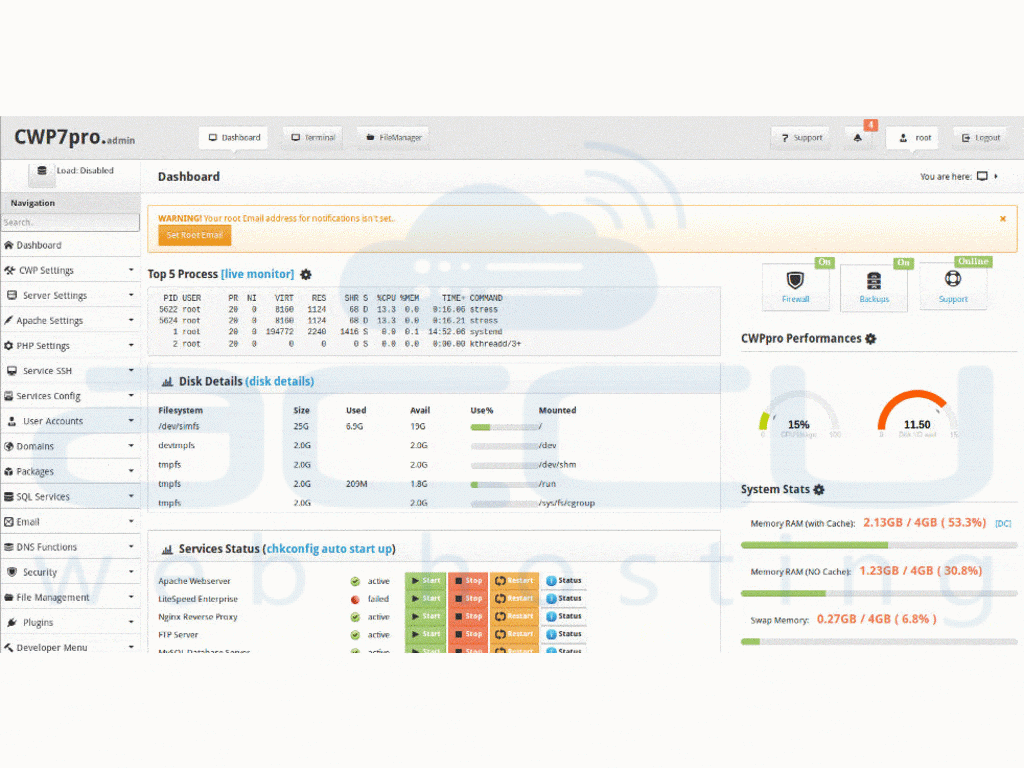The image size is (1024, 768).
Task: Click the User Accounts person icon
Action: (x=12, y=421)
